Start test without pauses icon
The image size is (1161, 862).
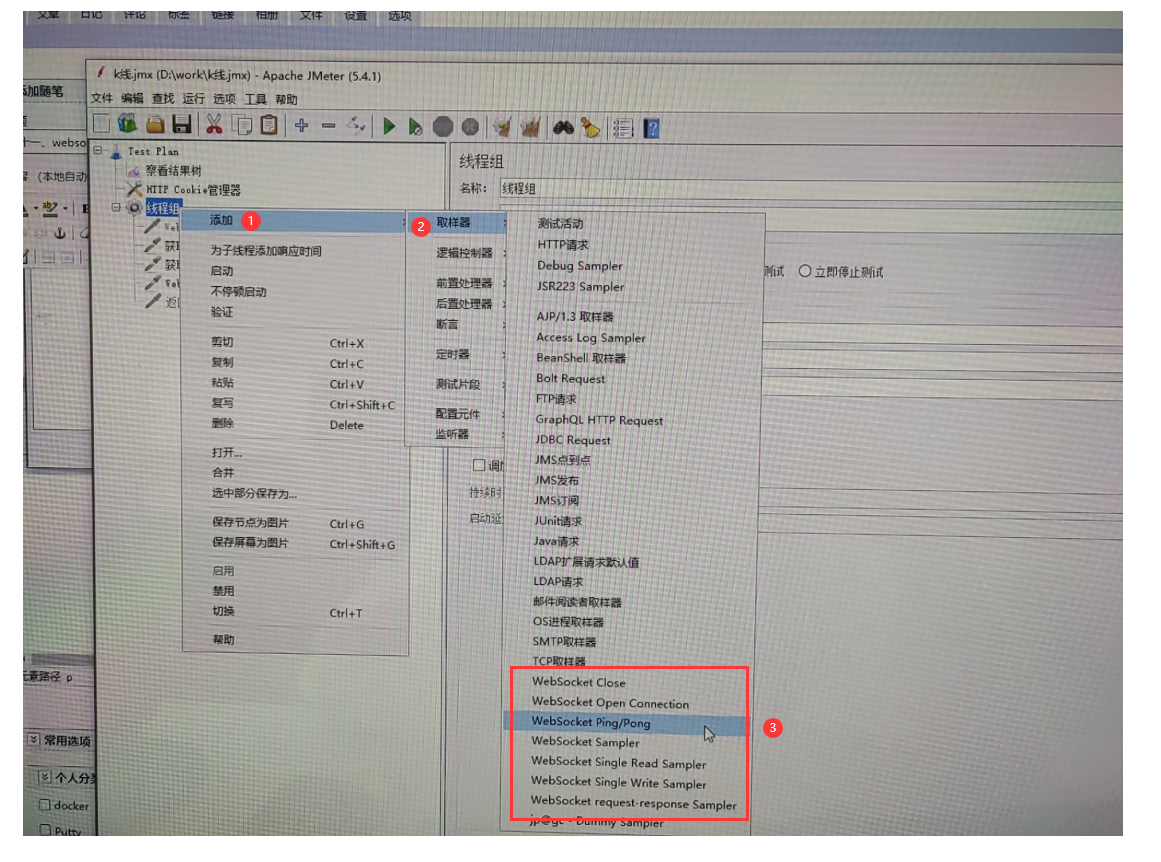point(415,127)
